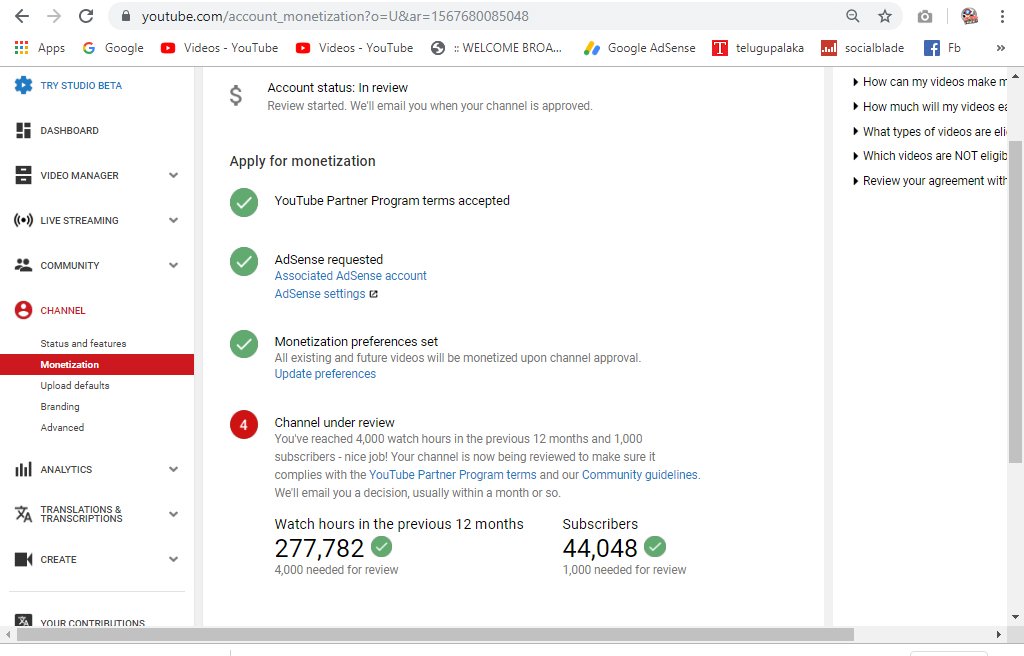This screenshot has width=1024, height=656.
Task: Click the Dashboard grid icon
Action: pos(24,130)
